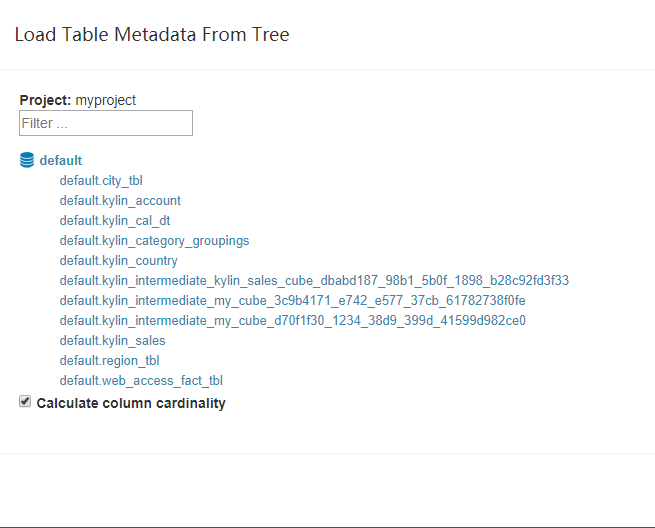Select the default.city_tbl table

pyautogui.click(x=101, y=180)
